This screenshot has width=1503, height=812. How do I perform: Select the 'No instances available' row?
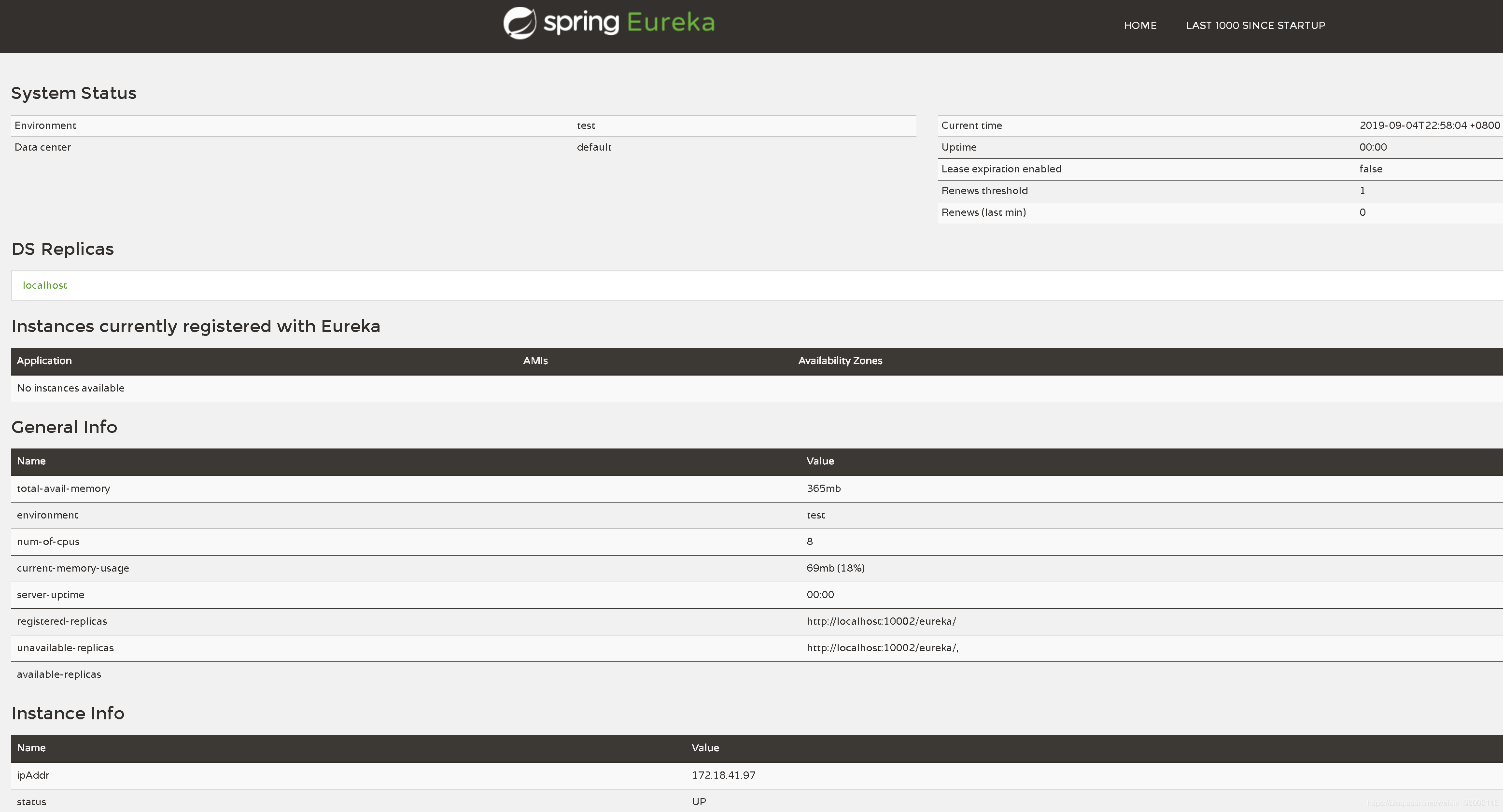(757, 389)
